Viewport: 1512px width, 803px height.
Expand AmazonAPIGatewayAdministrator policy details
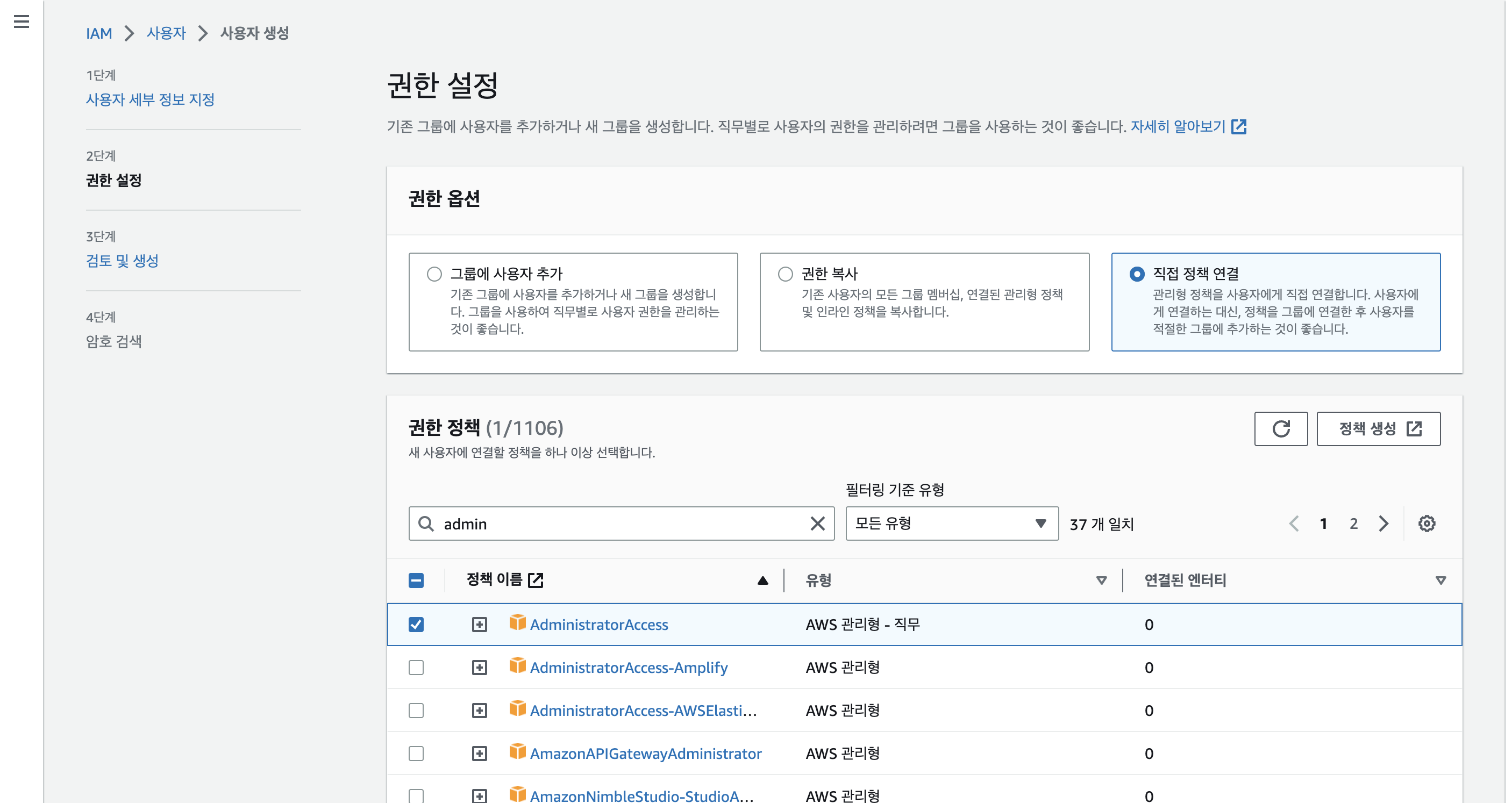tap(480, 753)
